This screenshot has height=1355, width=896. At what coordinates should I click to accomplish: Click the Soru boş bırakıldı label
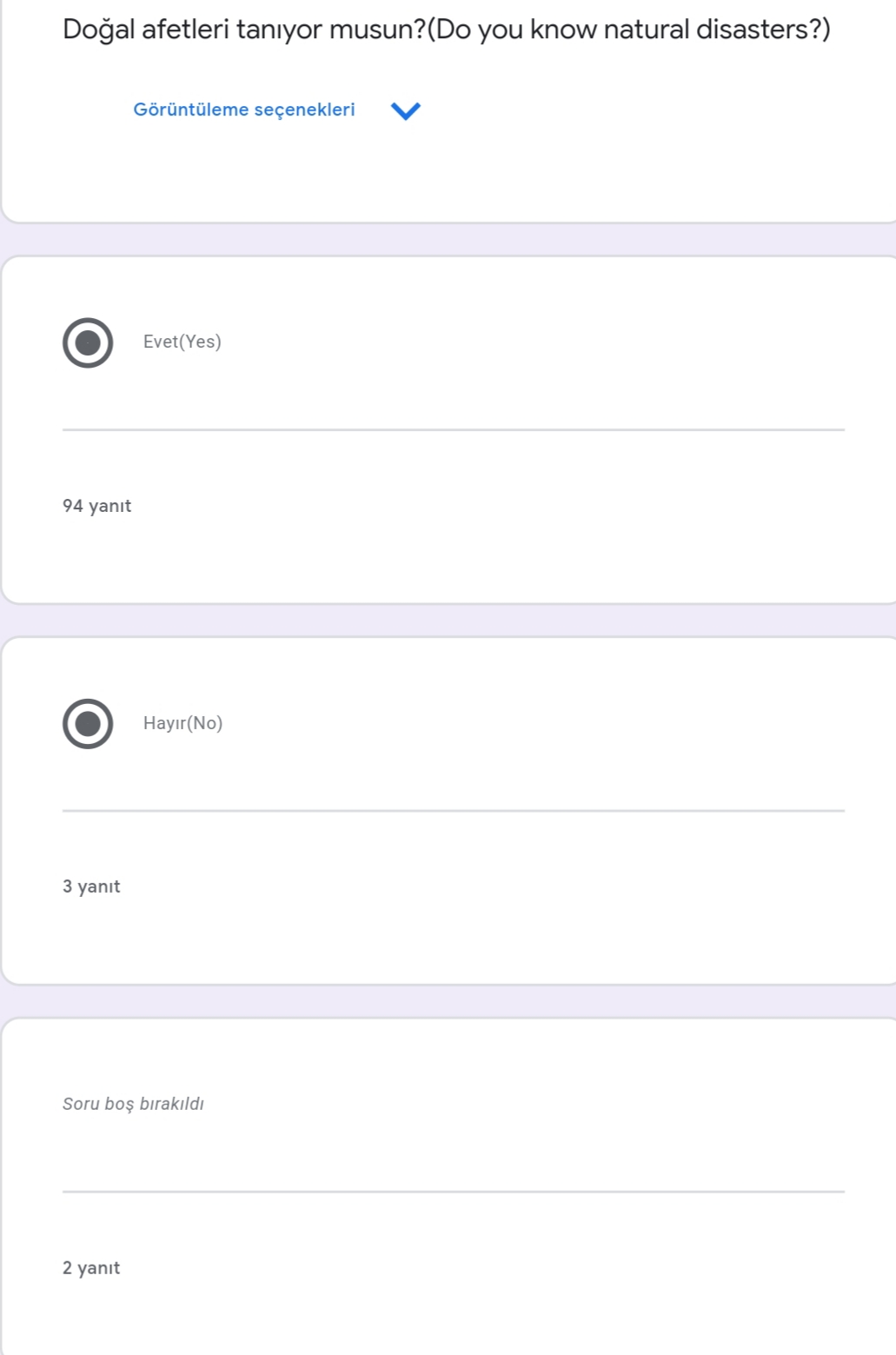(x=133, y=1104)
